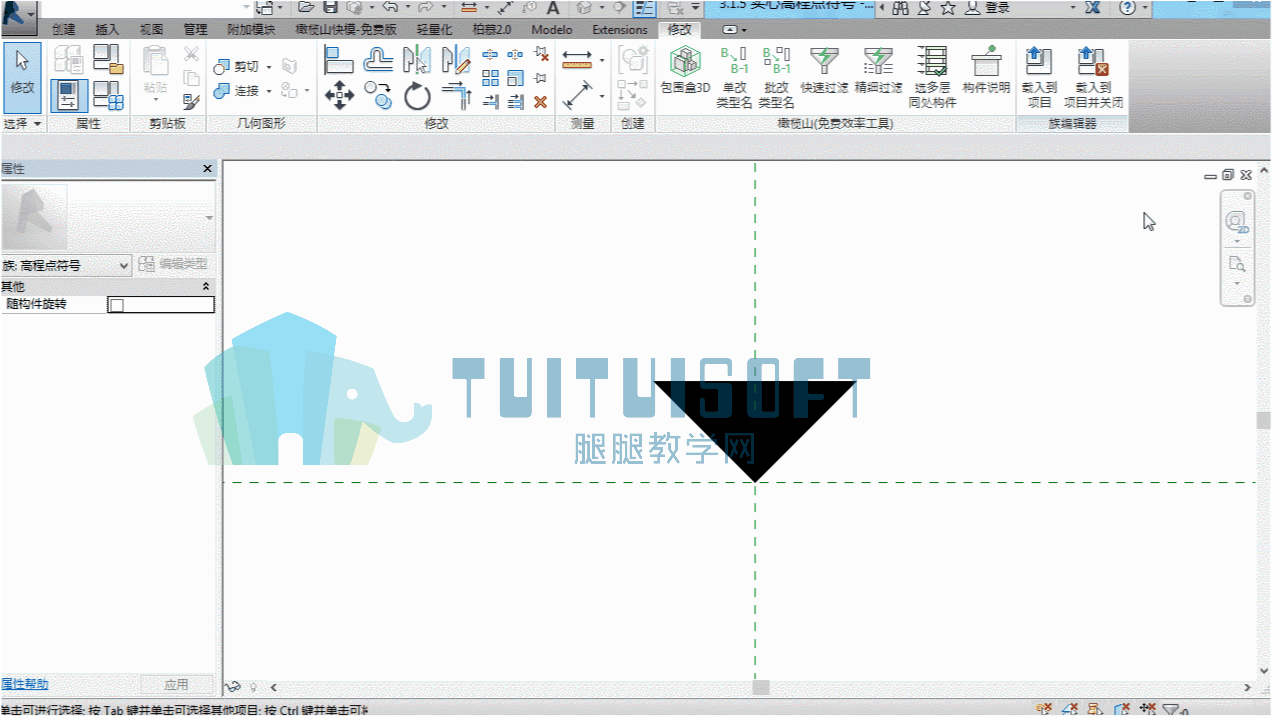Viewport: 1274px width, 718px height.
Task: Open the 包围盒3D bounding box tool
Action: pyautogui.click(x=685, y=70)
